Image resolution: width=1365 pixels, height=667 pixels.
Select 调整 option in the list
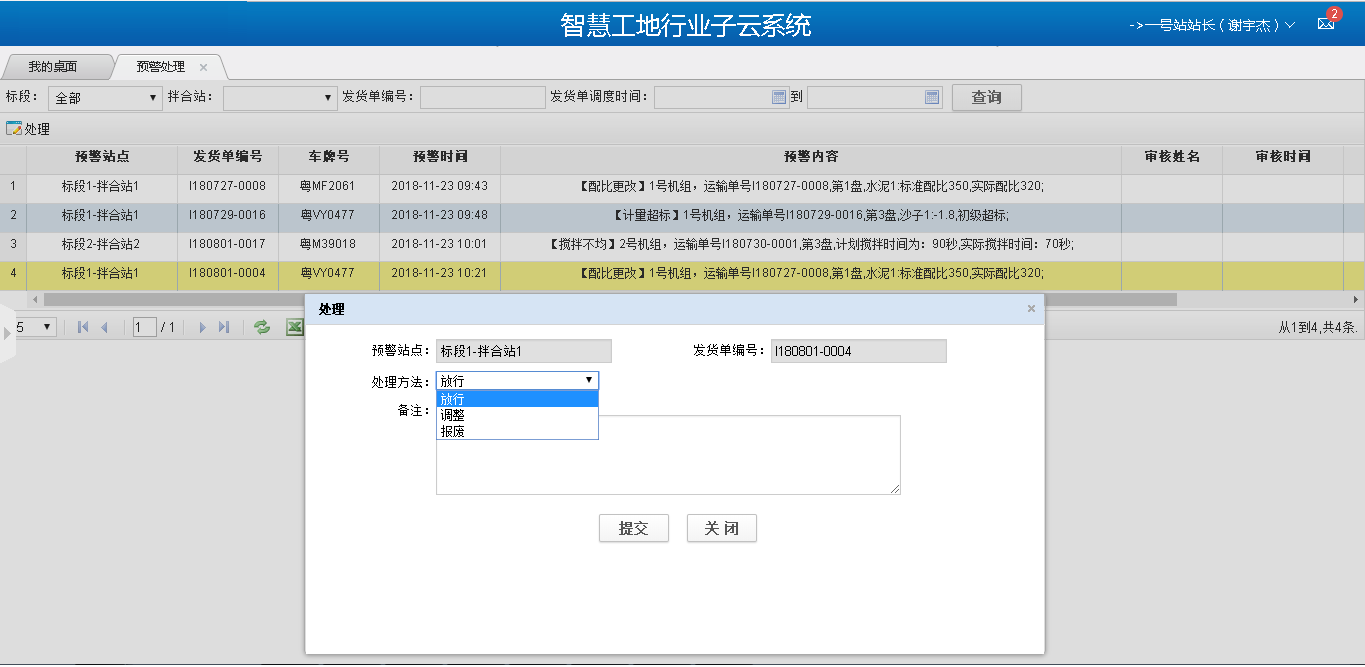click(x=517, y=415)
